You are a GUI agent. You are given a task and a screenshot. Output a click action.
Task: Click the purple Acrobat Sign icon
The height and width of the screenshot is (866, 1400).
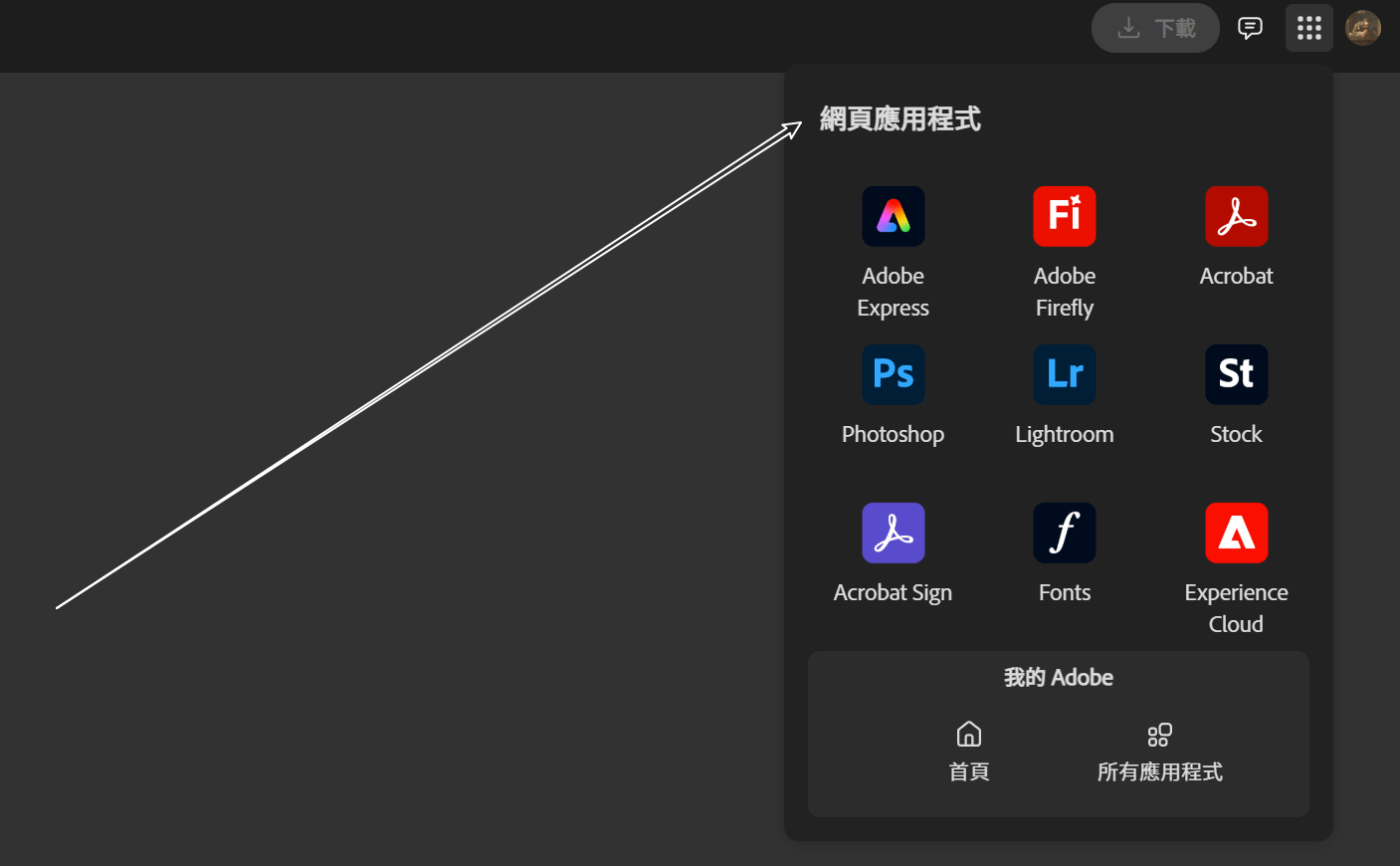click(893, 533)
